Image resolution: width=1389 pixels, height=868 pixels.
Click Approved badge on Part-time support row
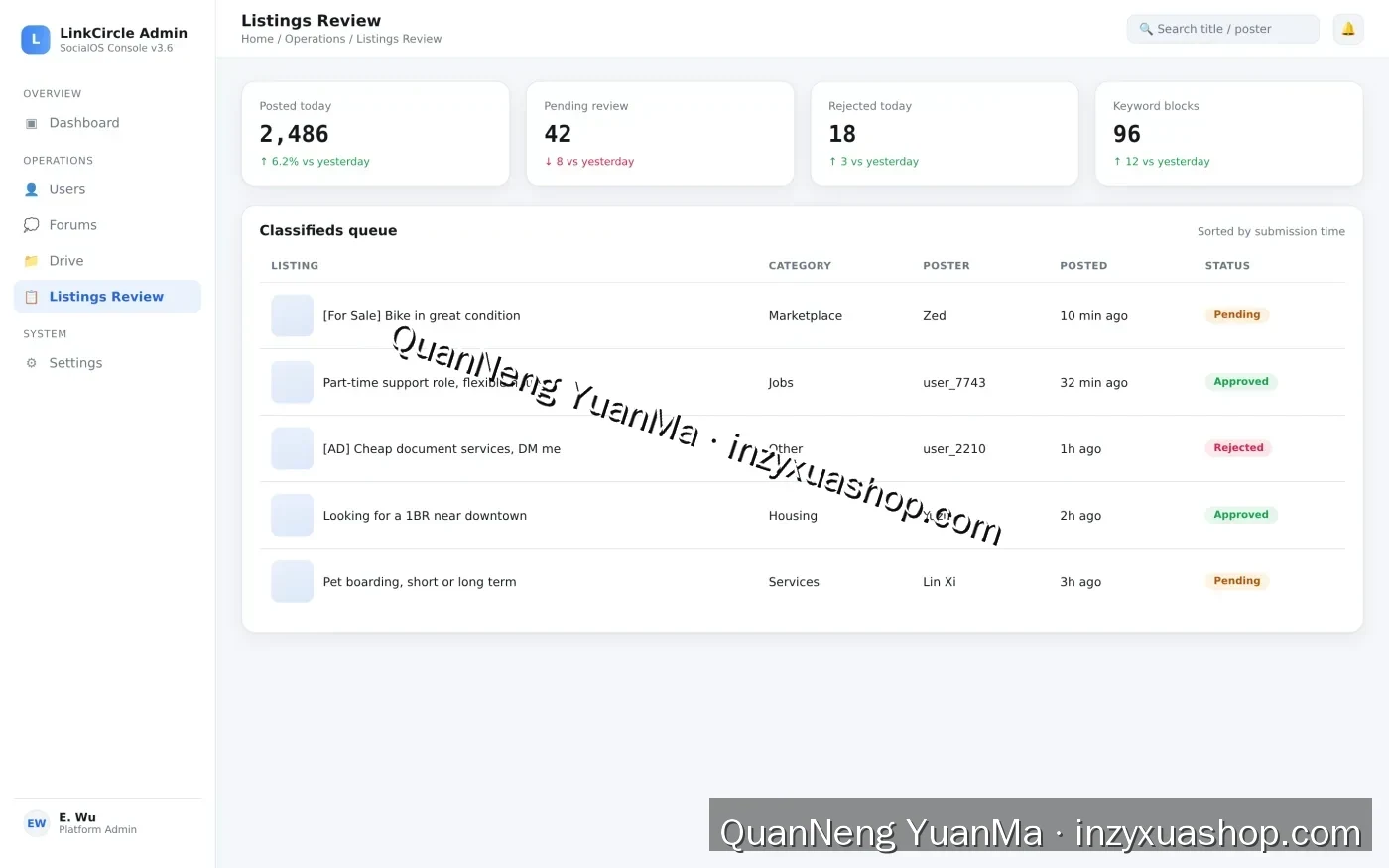tap(1241, 382)
